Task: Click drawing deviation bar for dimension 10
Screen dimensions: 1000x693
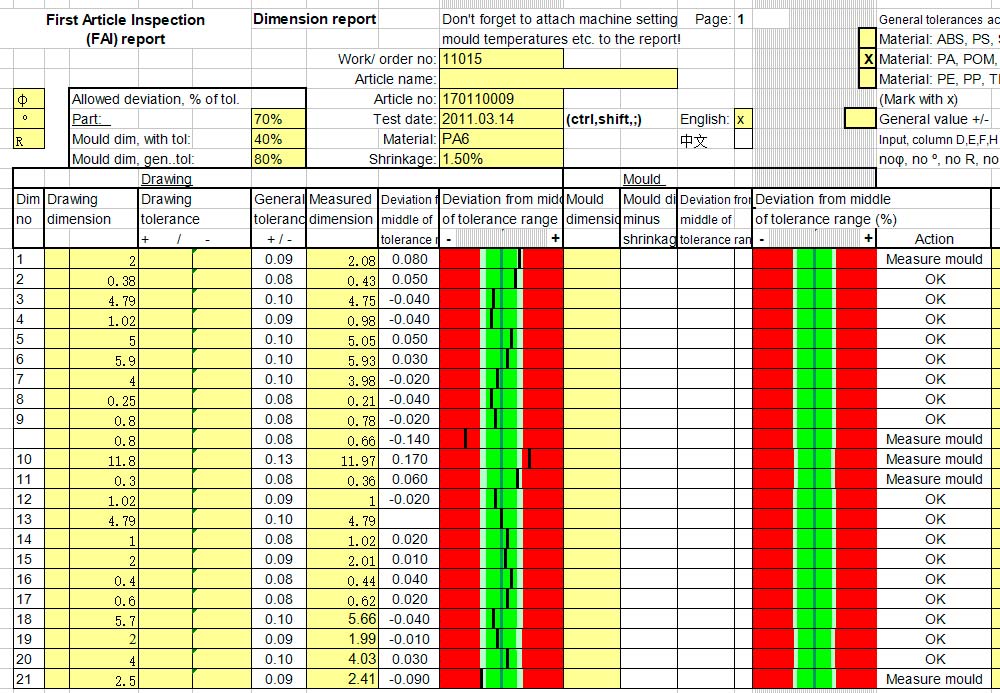Action: (501, 459)
